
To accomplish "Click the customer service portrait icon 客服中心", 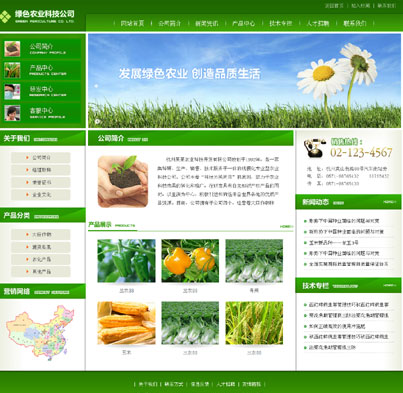I will pos(12,113).
